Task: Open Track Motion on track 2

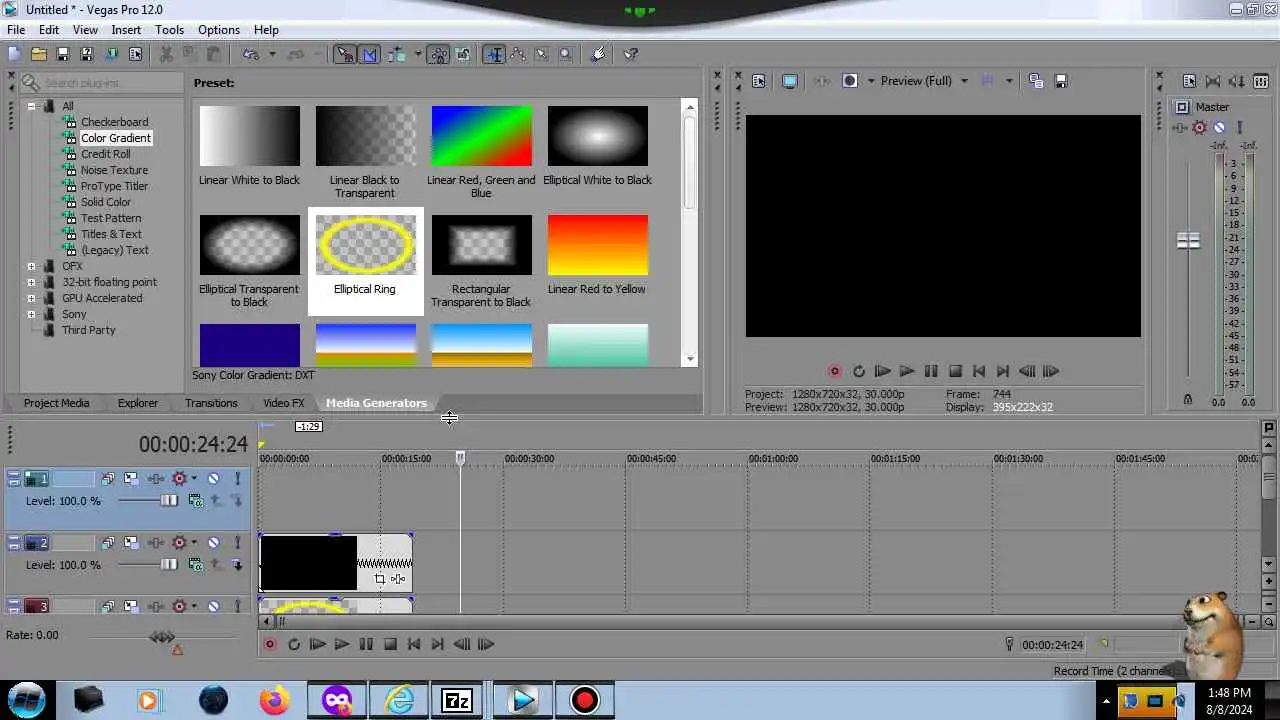Action: (132, 543)
